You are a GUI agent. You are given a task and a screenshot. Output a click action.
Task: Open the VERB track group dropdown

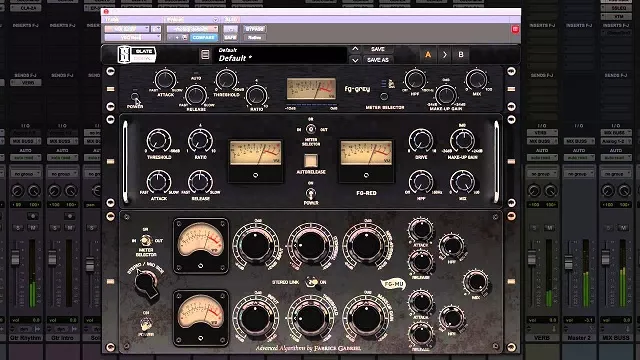click(x=542, y=174)
